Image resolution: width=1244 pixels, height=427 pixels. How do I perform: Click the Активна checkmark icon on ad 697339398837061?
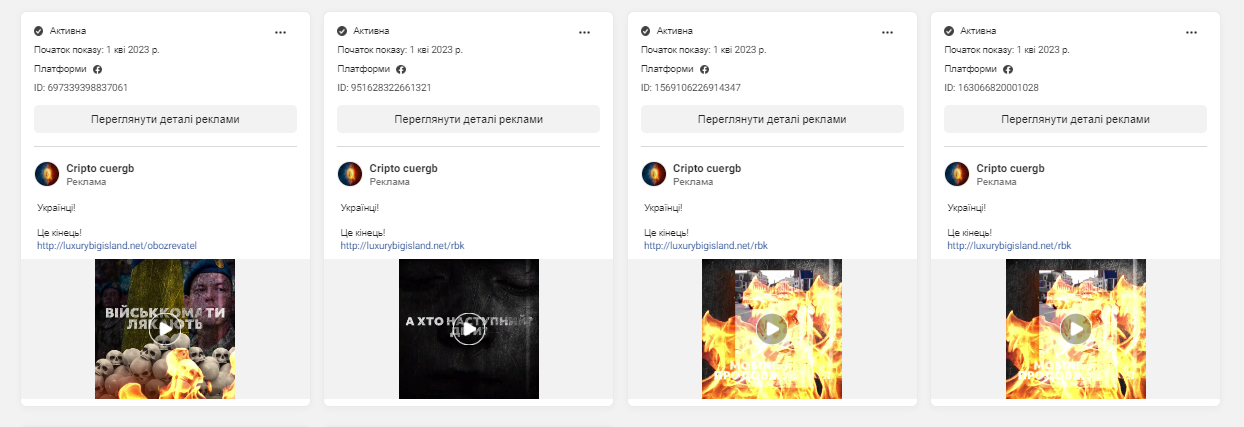(39, 31)
